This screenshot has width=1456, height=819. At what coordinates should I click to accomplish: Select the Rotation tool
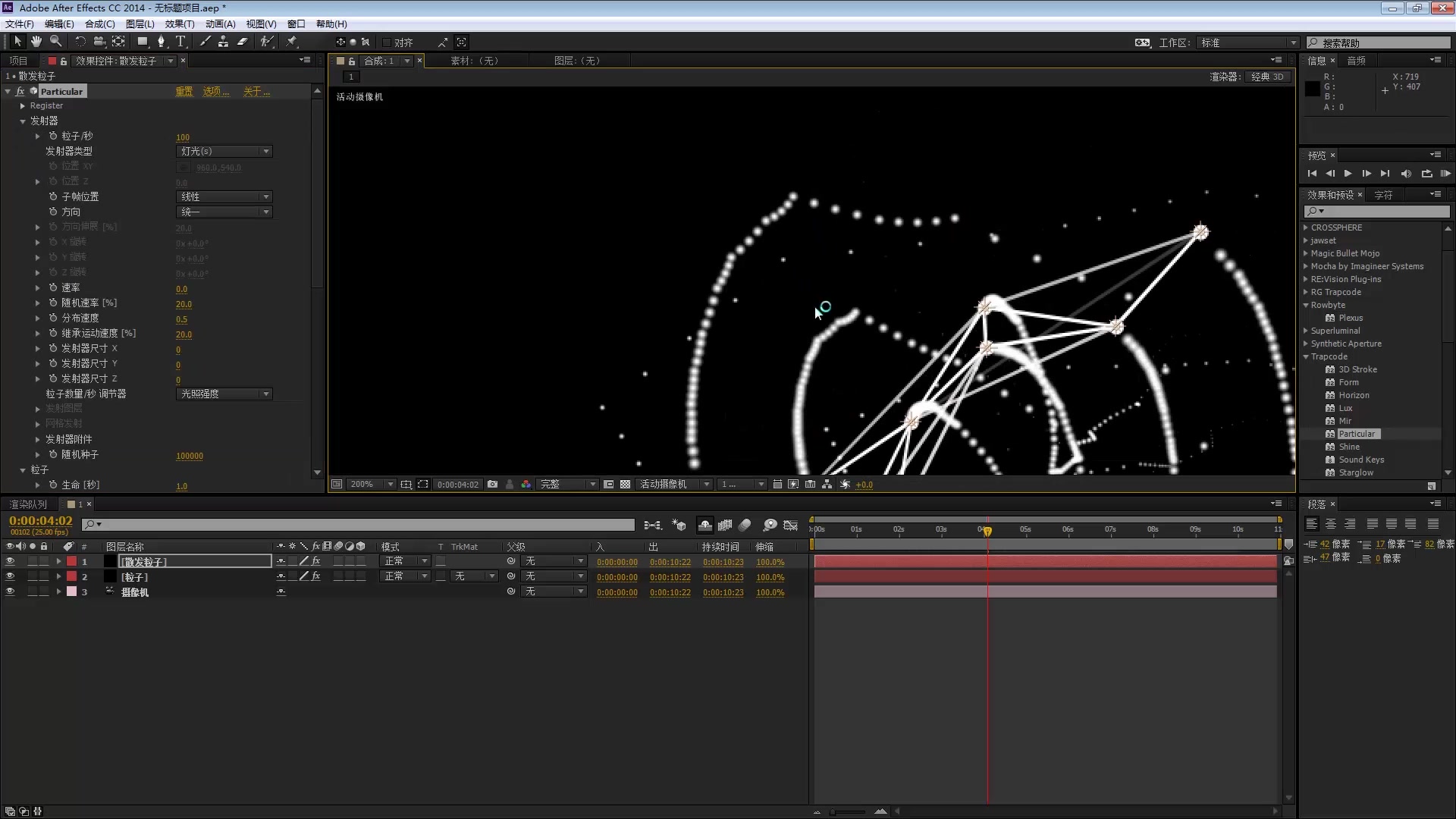click(80, 42)
